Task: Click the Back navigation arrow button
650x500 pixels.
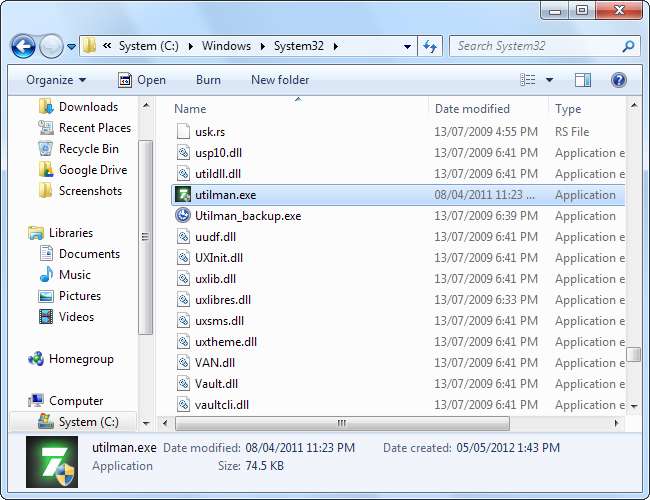Action: pos(24,47)
